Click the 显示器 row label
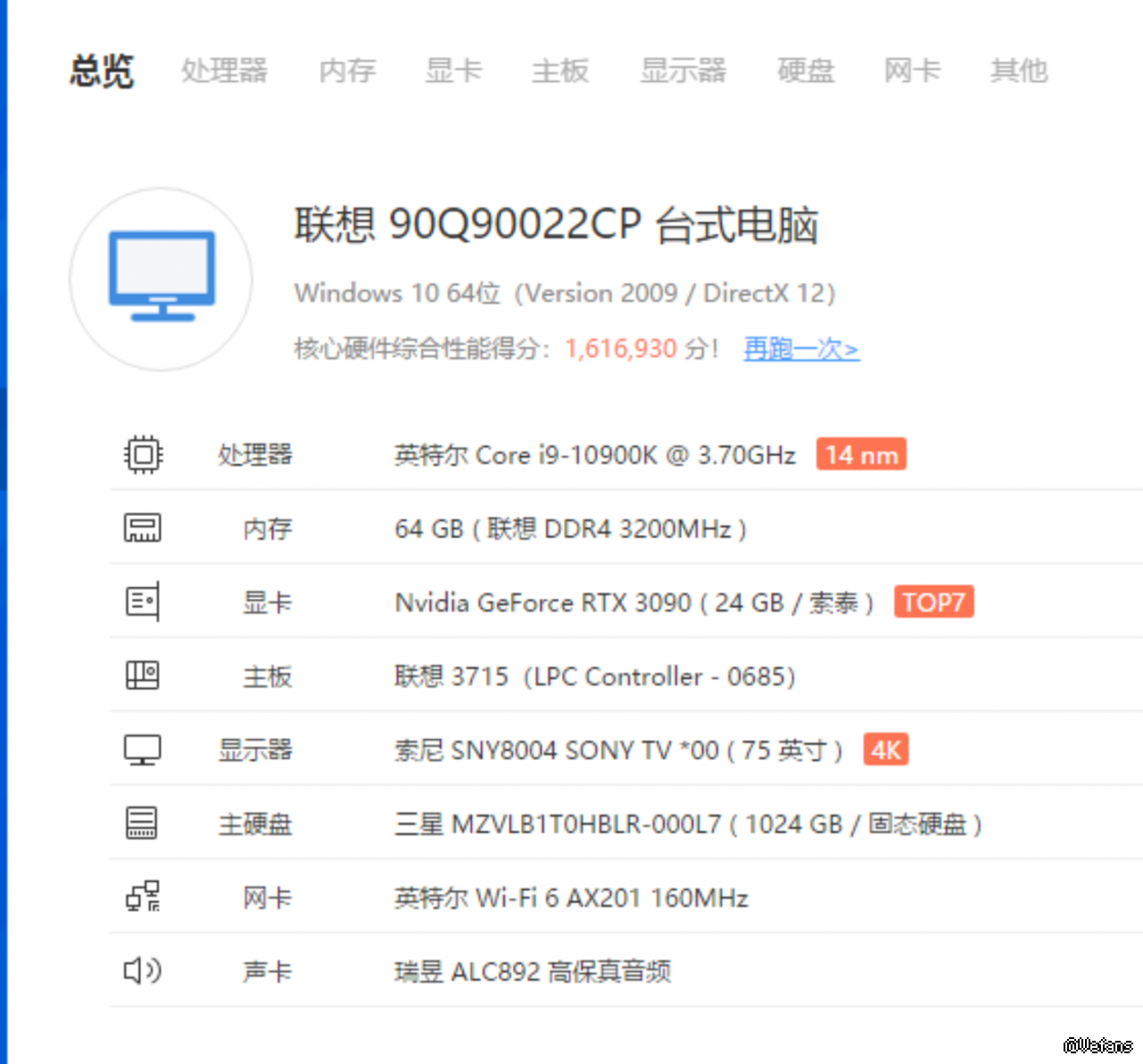 coord(255,750)
